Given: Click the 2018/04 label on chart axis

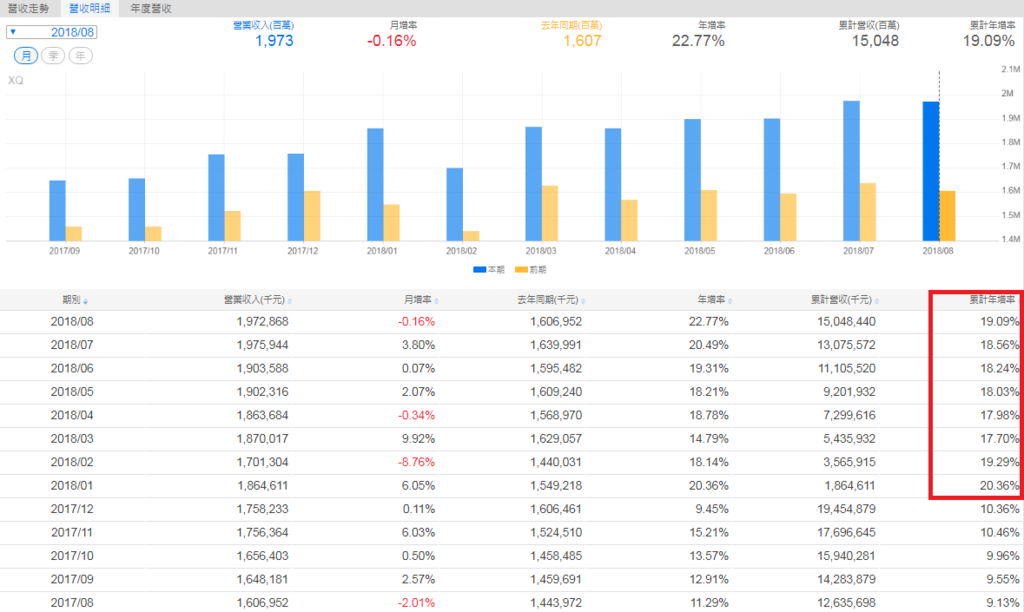Looking at the screenshot, I should pyautogui.click(x=620, y=251).
